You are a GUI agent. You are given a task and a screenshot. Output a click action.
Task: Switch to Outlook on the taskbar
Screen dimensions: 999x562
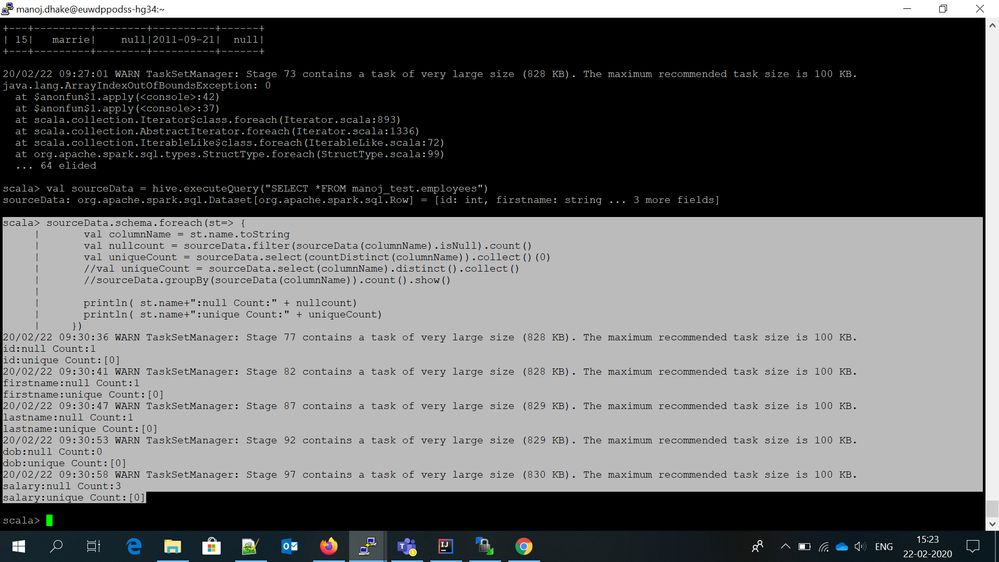[289, 547]
